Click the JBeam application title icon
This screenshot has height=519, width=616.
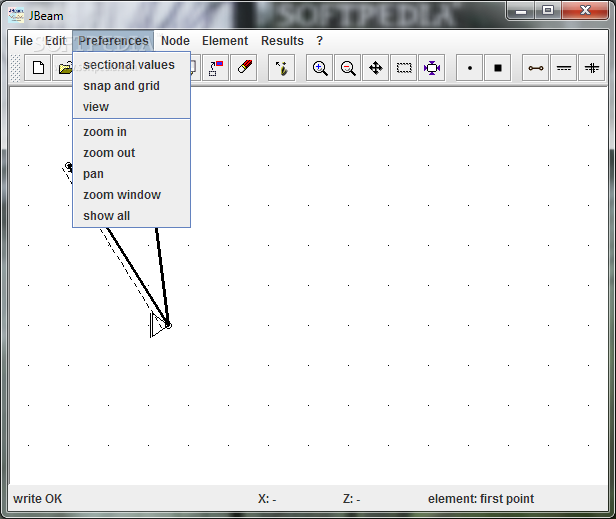tap(16, 16)
